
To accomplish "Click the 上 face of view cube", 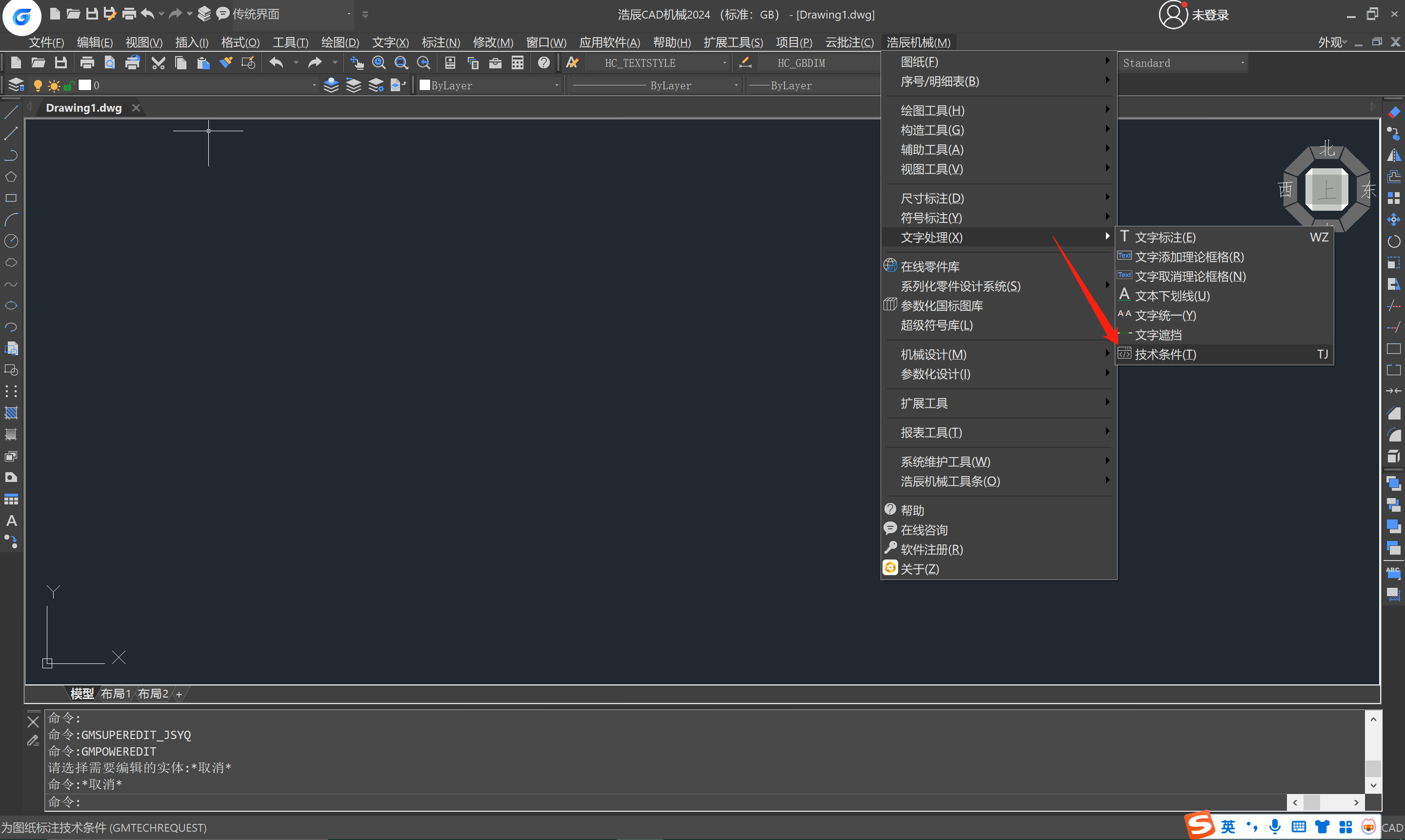I will tap(1326, 190).
